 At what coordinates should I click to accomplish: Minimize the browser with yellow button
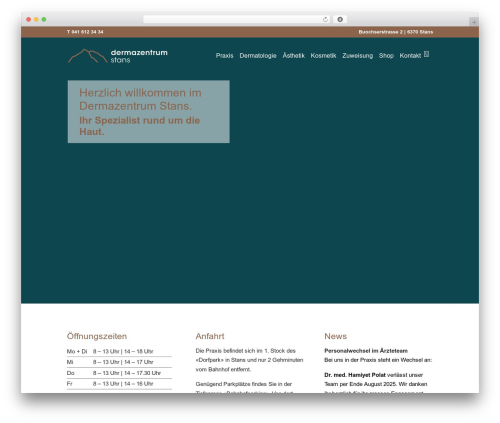(36, 19)
